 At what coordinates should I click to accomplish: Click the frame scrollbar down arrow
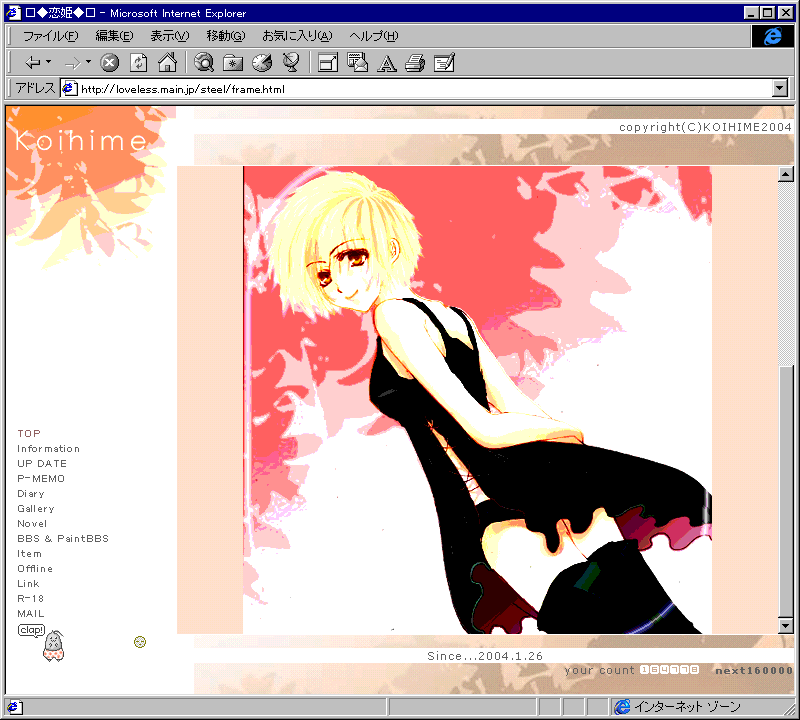tap(785, 625)
